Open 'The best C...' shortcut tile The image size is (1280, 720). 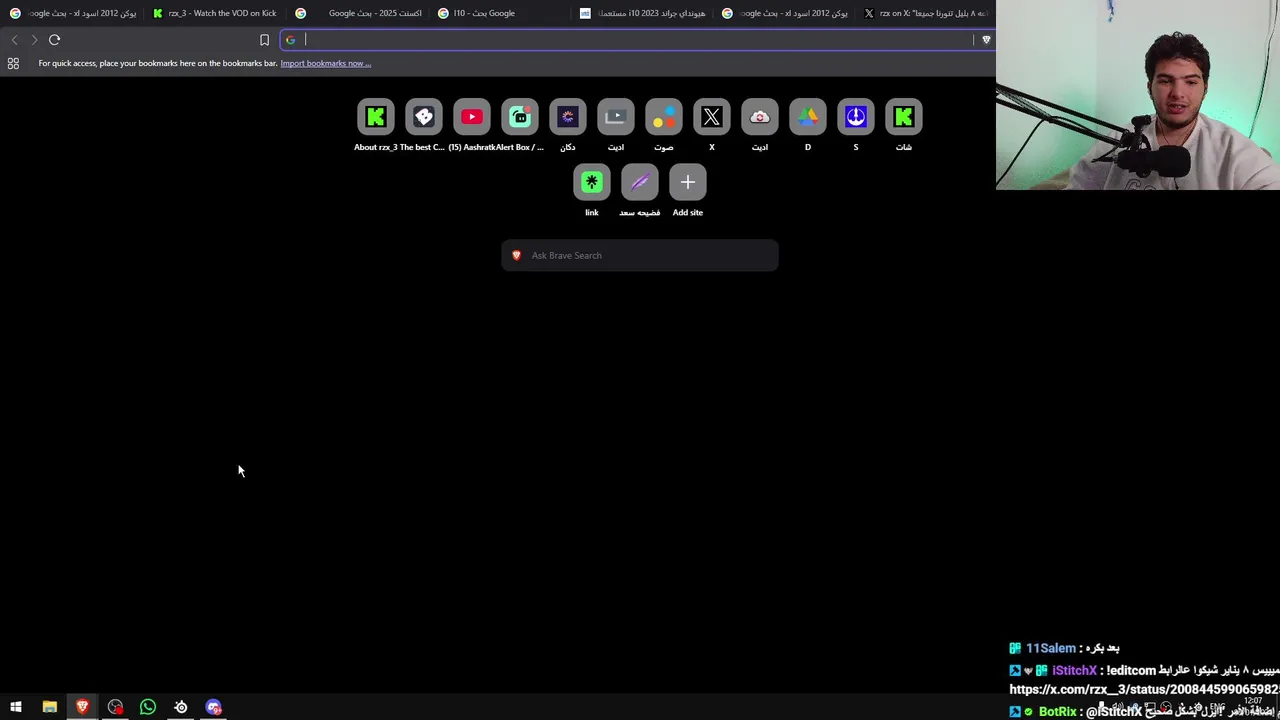(424, 118)
